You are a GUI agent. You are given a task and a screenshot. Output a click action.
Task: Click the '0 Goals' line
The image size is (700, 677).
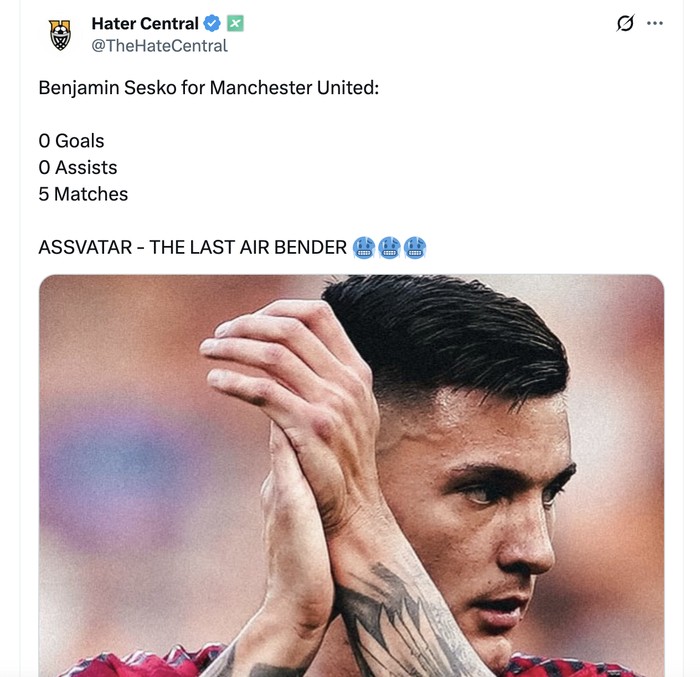pos(71,141)
